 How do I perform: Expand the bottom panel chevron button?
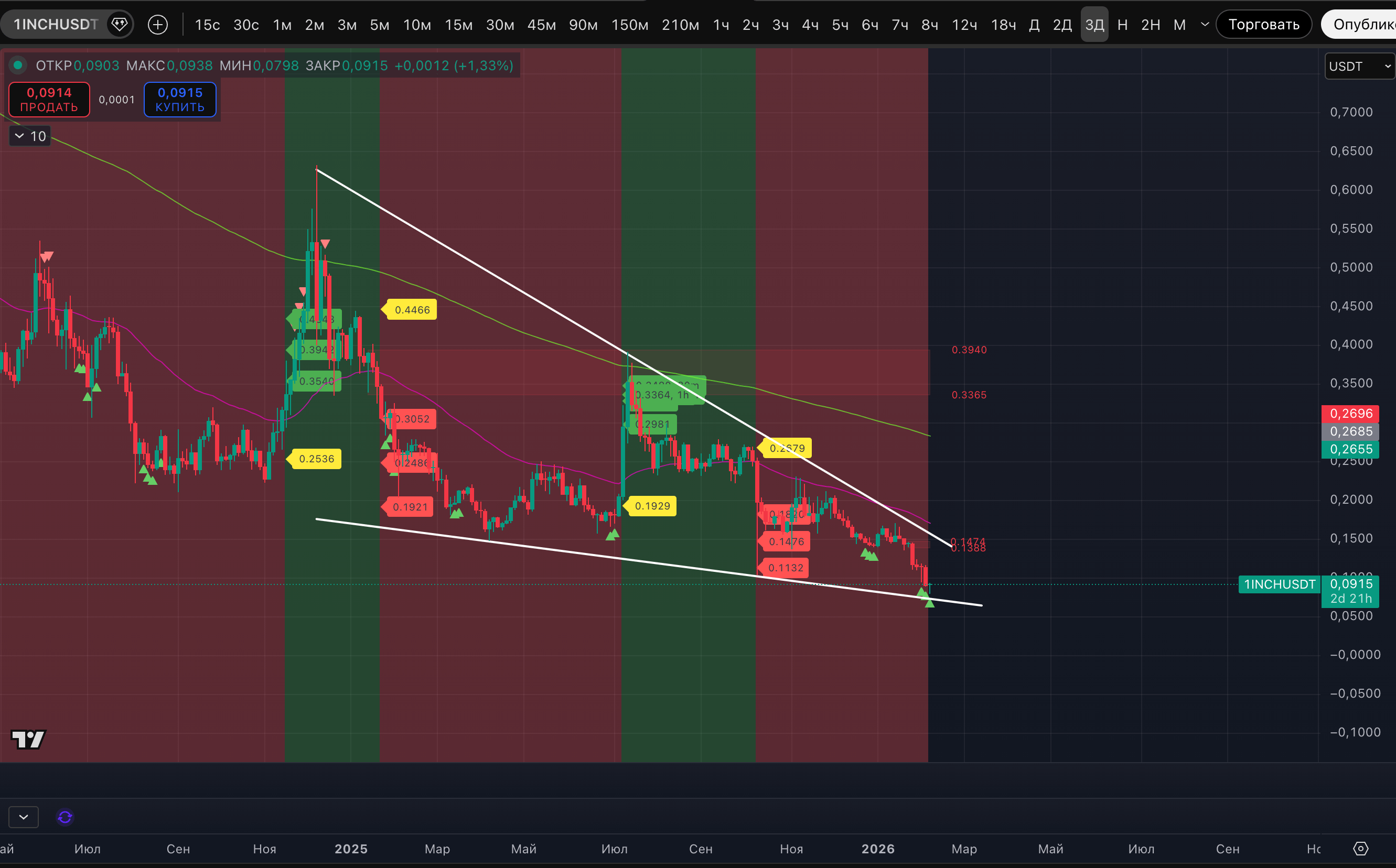click(24, 817)
